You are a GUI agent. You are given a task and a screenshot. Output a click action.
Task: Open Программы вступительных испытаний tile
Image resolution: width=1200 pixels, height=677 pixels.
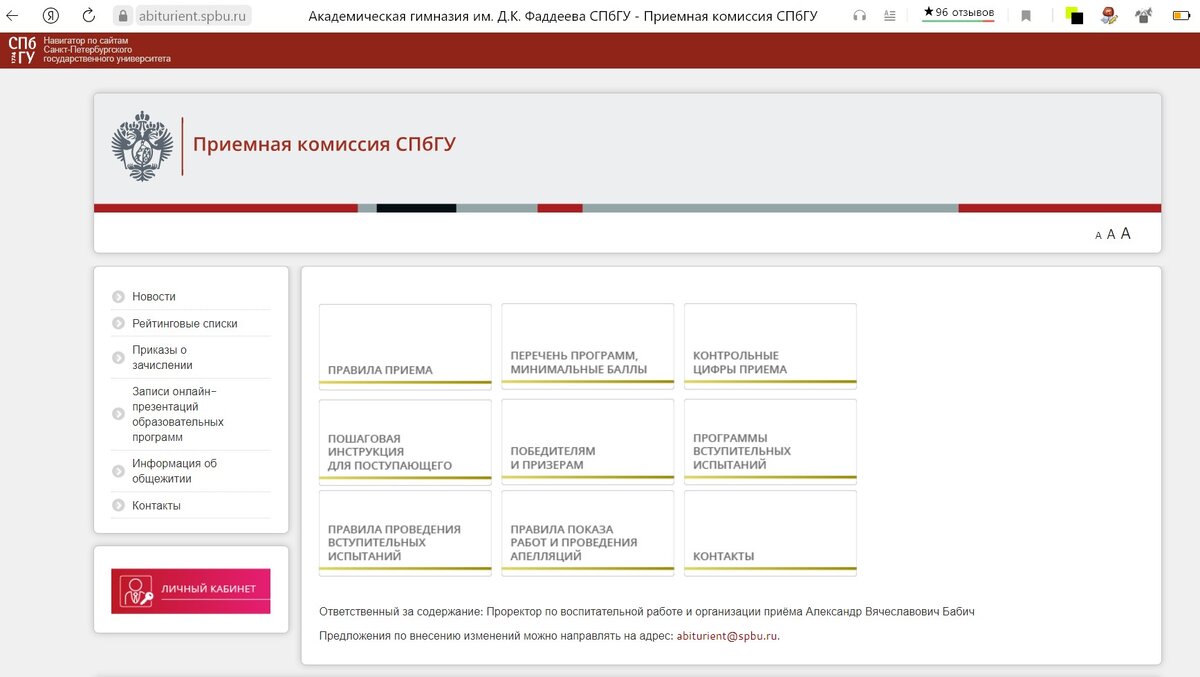[x=770, y=441]
